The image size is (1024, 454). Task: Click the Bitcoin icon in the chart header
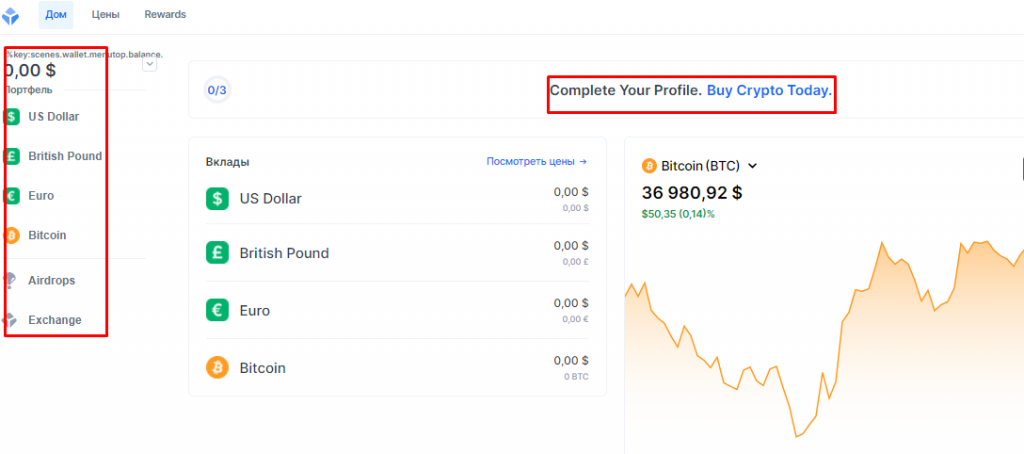[x=648, y=165]
